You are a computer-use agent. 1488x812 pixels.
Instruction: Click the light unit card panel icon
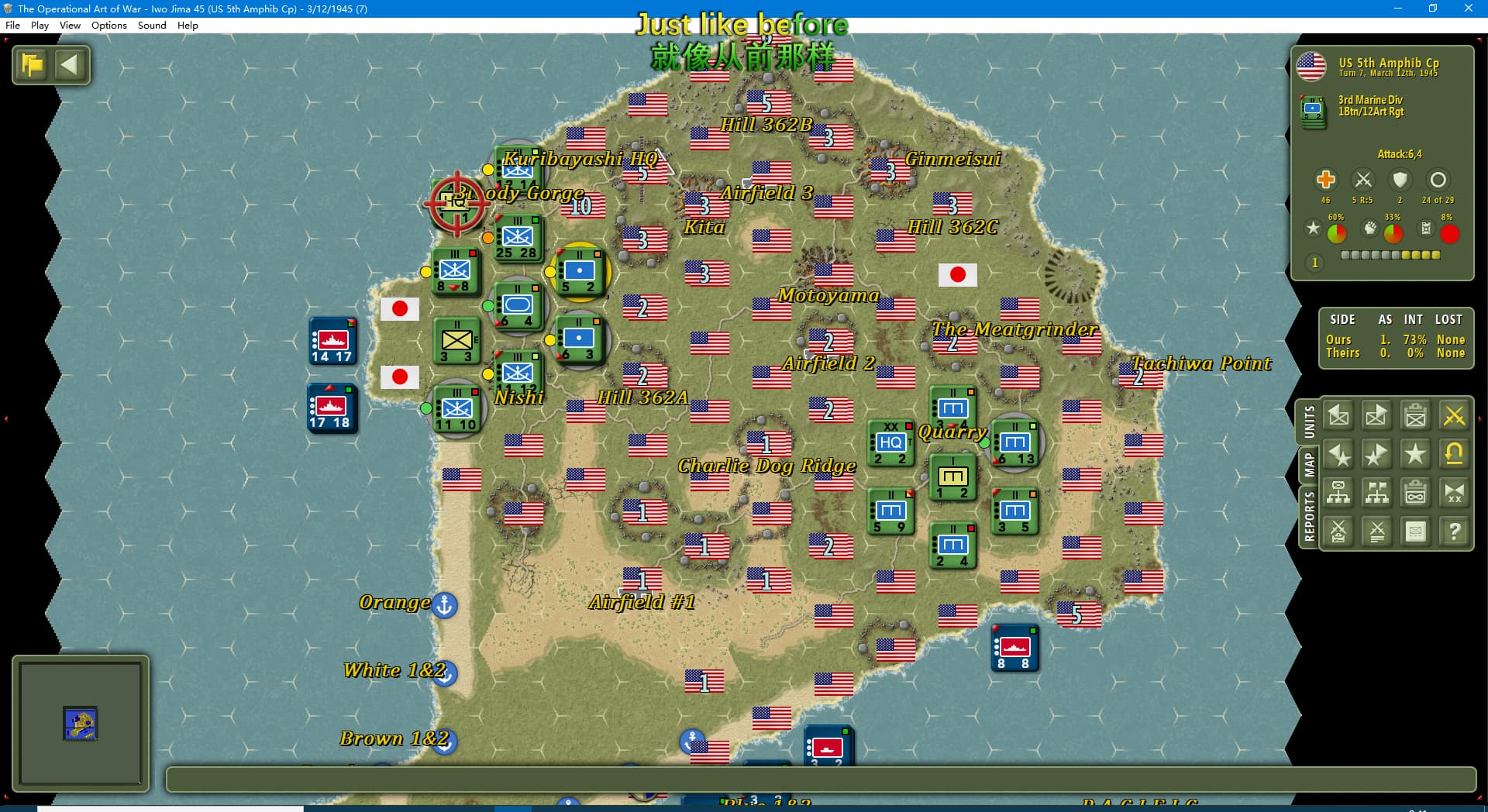pos(1415,532)
